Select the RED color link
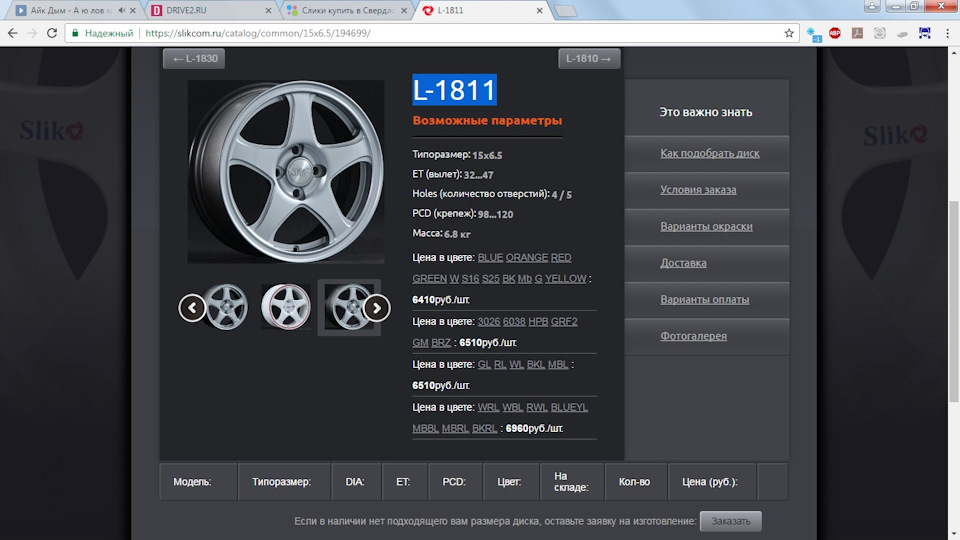Viewport: 960px width, 540px height. coord(561,258)
